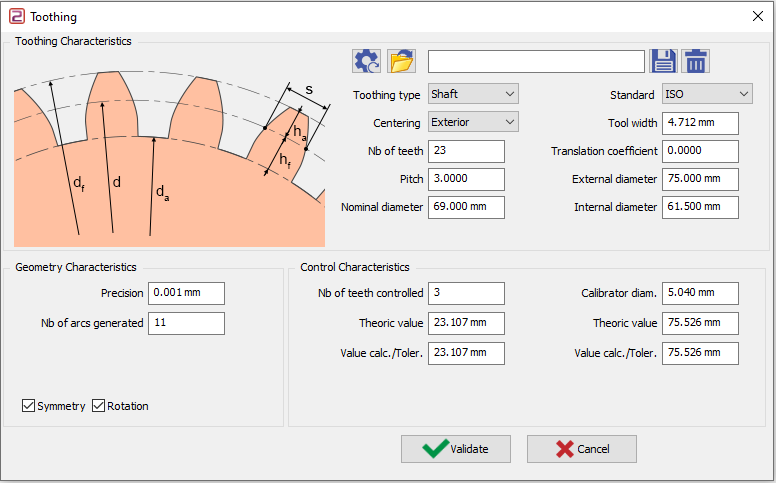Viewport: 776px width, 483px height.
Task: Select the Calibrator diam. field
Action: (699, 293)
